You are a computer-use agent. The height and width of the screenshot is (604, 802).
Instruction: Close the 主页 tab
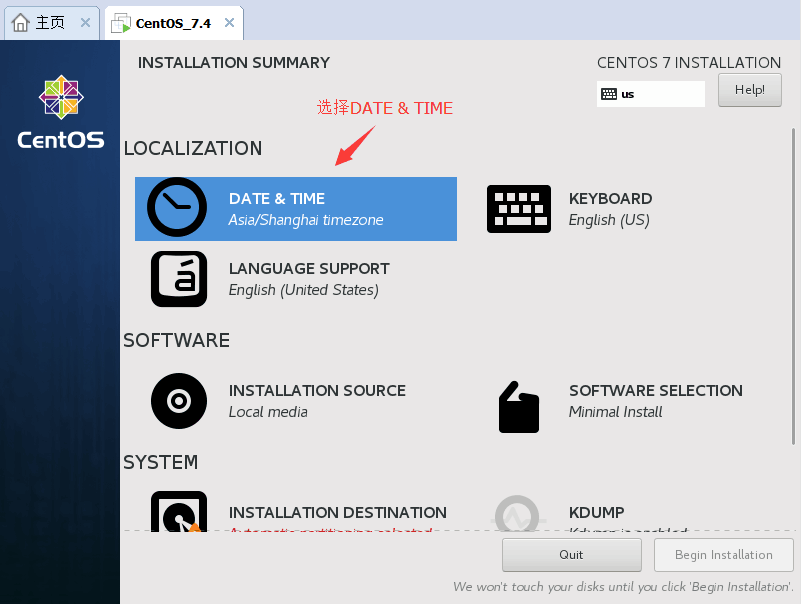coord(85,23)
